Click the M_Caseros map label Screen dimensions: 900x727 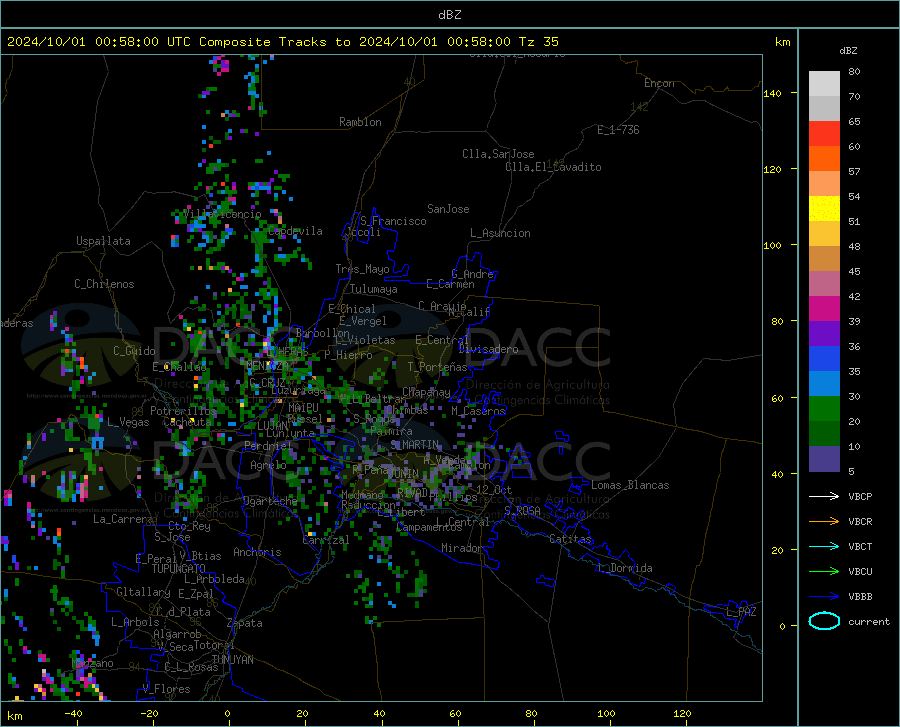tap(478, 411)
